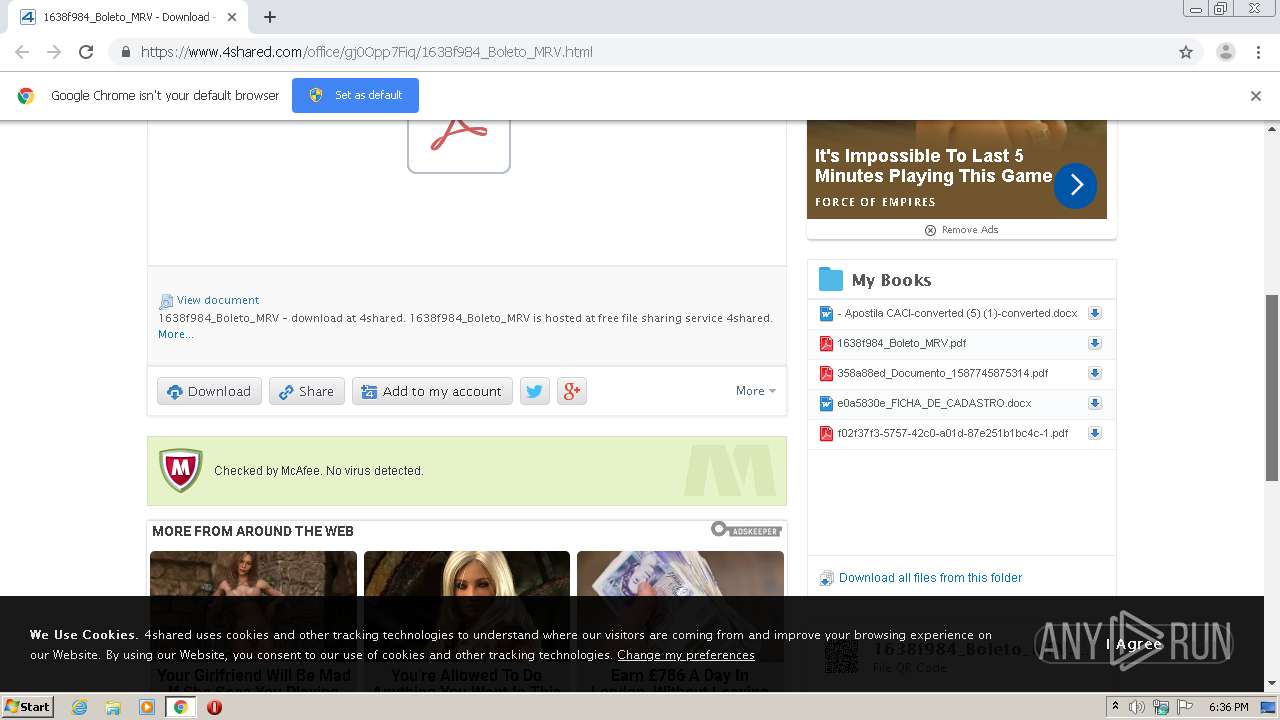This screenshot has width=1280, height=720.
Task: Click the 6:36 PM taskbar clock
Action: click(x=1228, y=707)
